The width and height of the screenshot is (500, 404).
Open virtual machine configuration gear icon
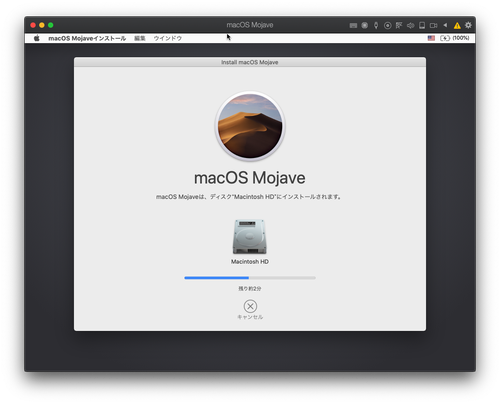pyautogui.click(x=468, y=25)
